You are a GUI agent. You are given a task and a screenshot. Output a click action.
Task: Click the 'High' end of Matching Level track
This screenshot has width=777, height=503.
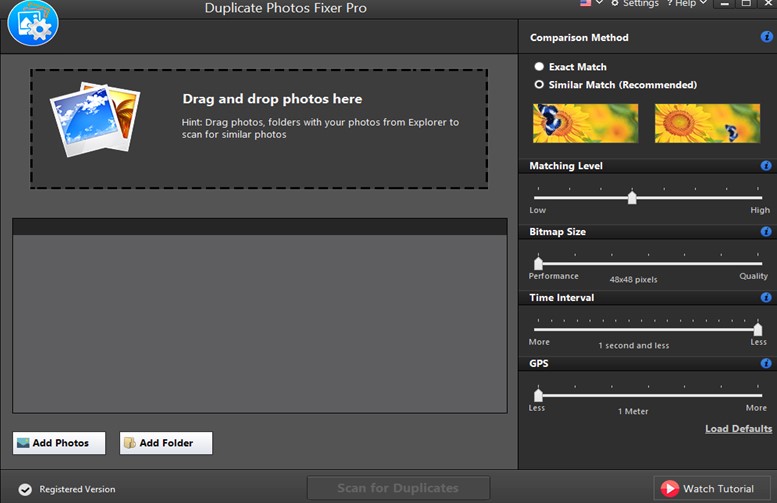760,210
